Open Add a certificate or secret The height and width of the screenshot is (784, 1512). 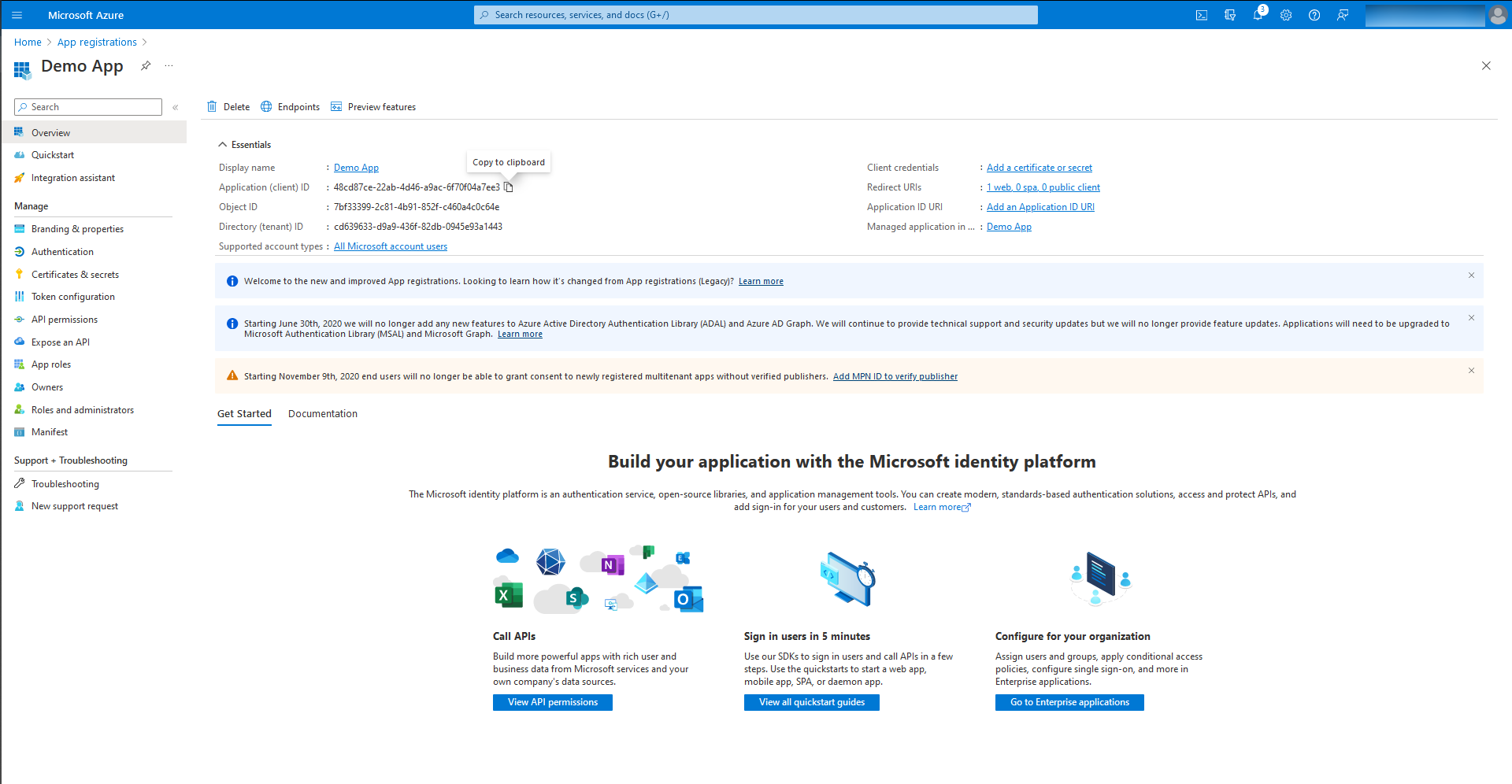click(1039, 167)
